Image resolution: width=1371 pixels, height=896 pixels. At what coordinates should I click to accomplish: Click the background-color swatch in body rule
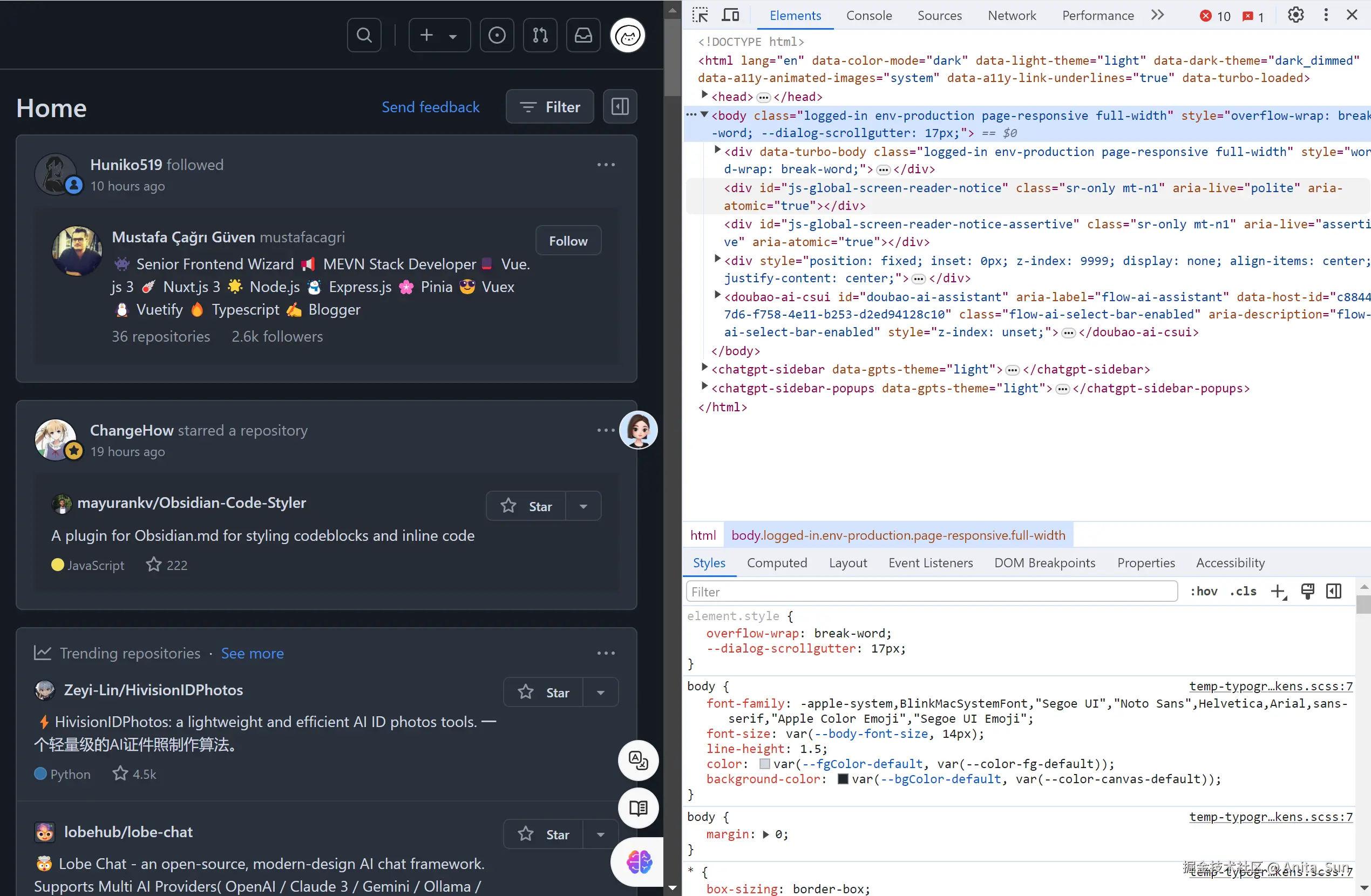[843, 779]
